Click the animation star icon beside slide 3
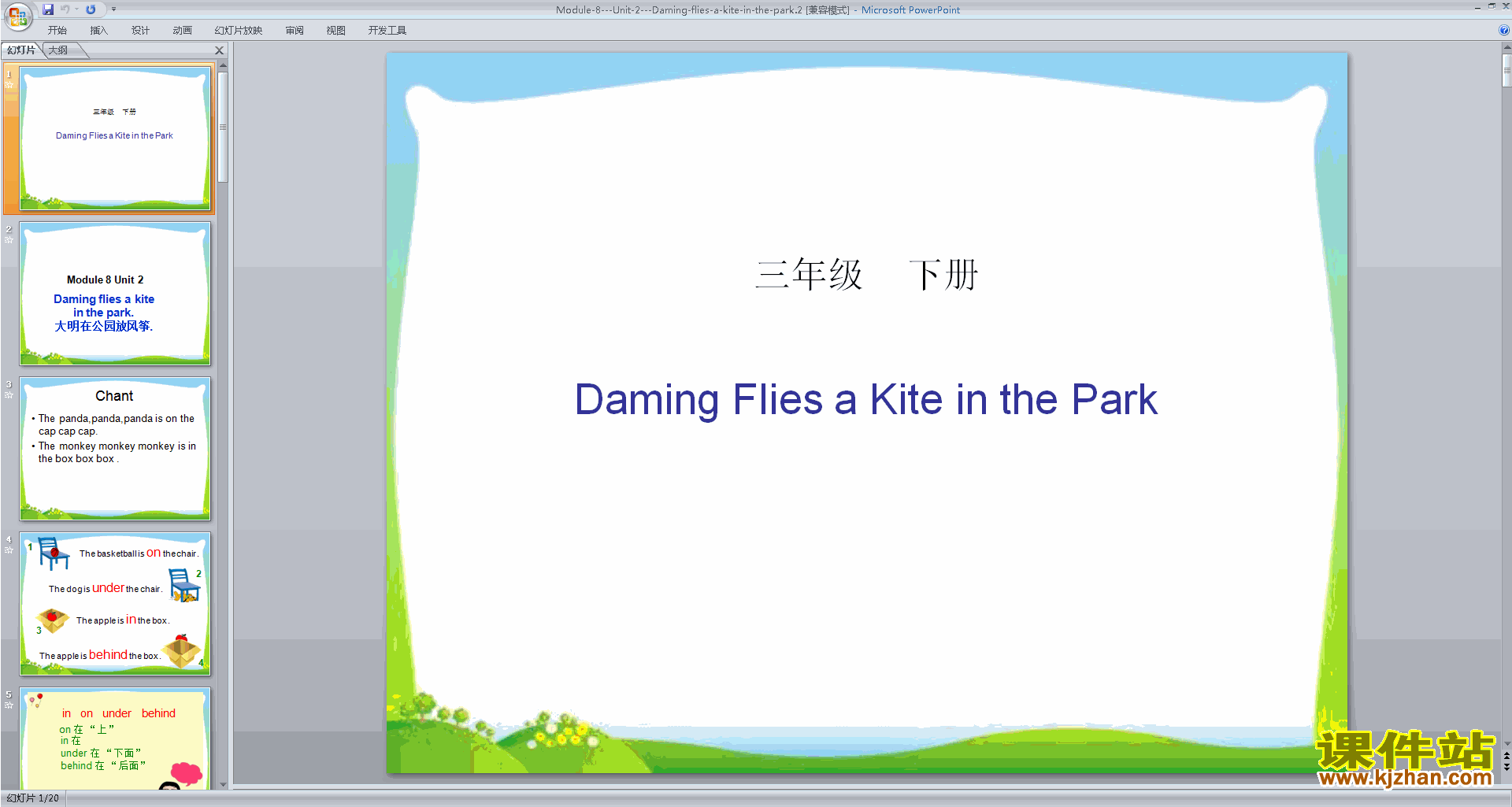Viewport: 1512px width, 807px height. tap(9, 395)
